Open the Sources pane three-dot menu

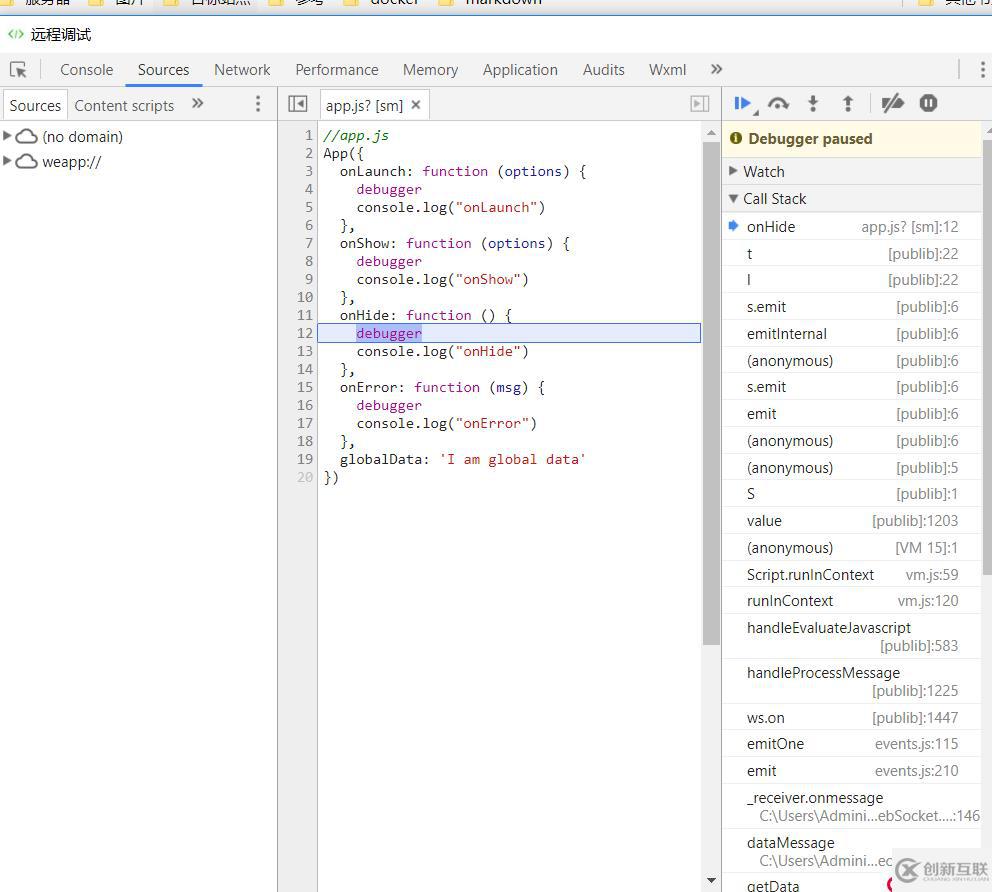(258, 104)
